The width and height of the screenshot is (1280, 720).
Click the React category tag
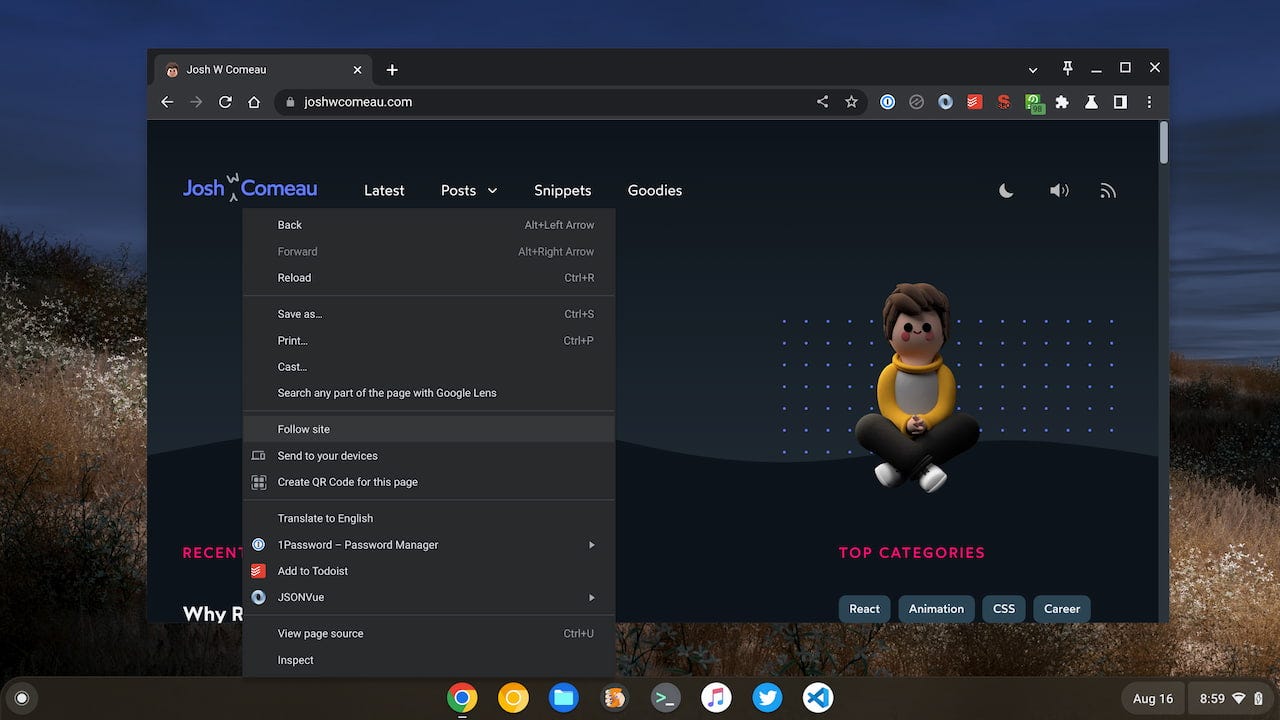[x=864, y=608]
